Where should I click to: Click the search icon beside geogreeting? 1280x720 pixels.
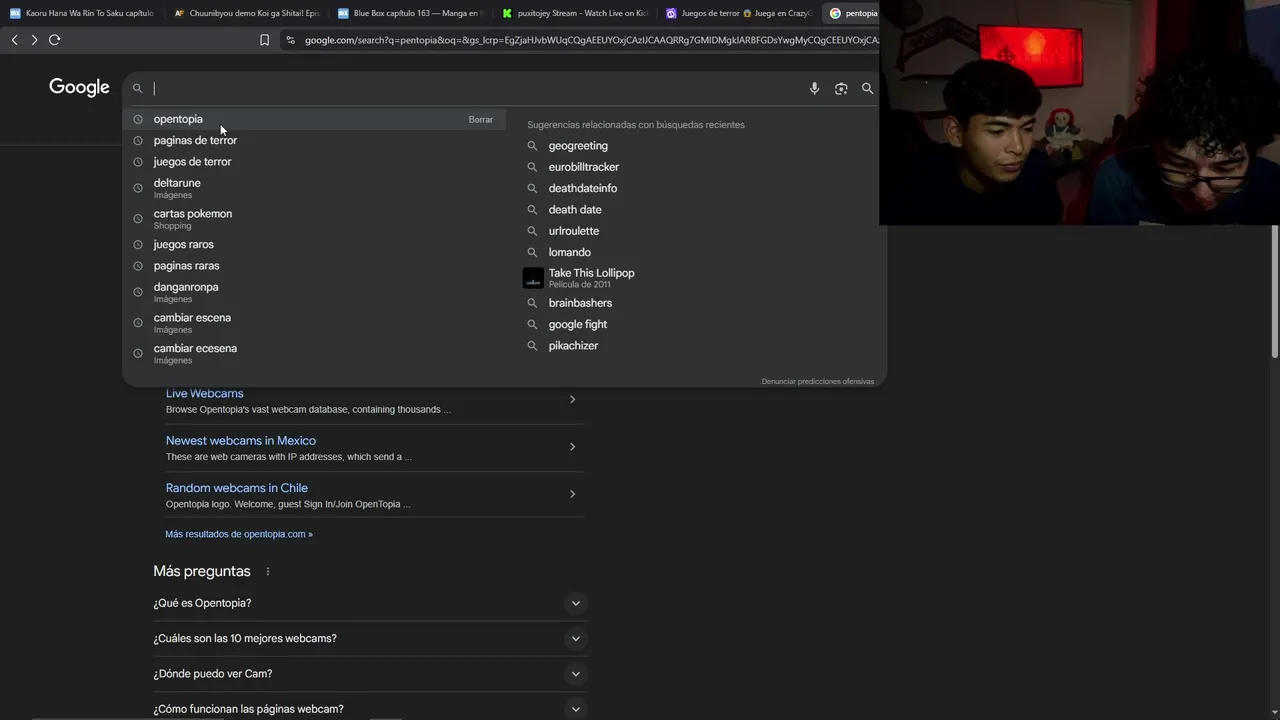[532, 146]
